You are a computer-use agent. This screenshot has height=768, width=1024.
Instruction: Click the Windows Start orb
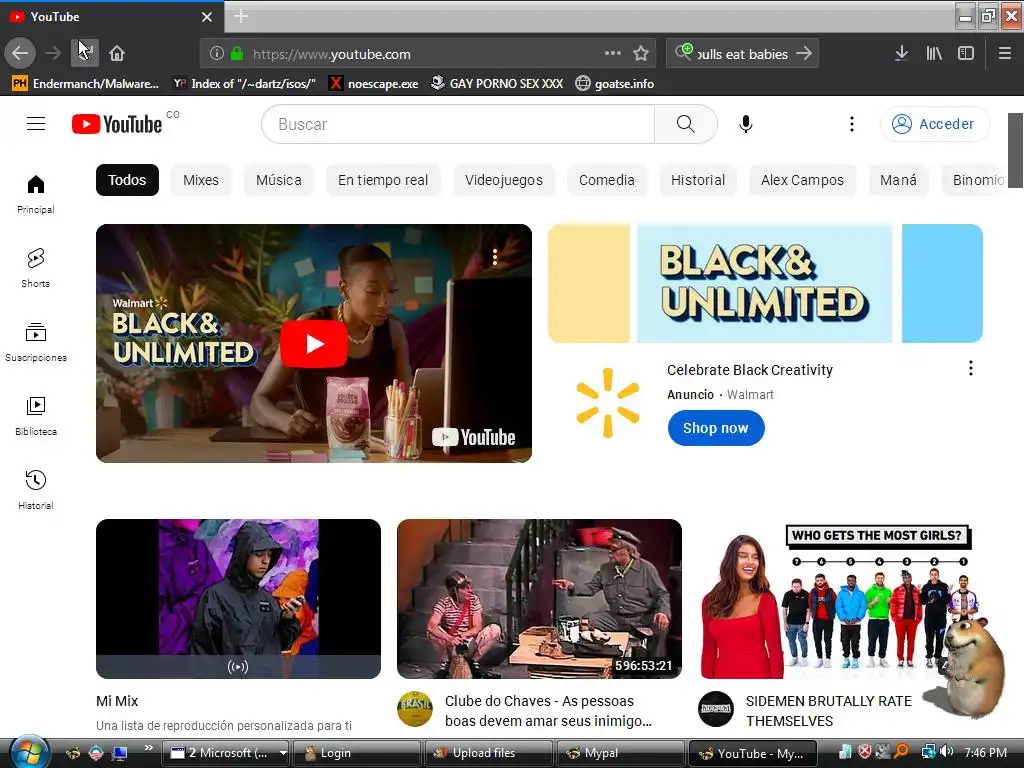tap(27, 752)
